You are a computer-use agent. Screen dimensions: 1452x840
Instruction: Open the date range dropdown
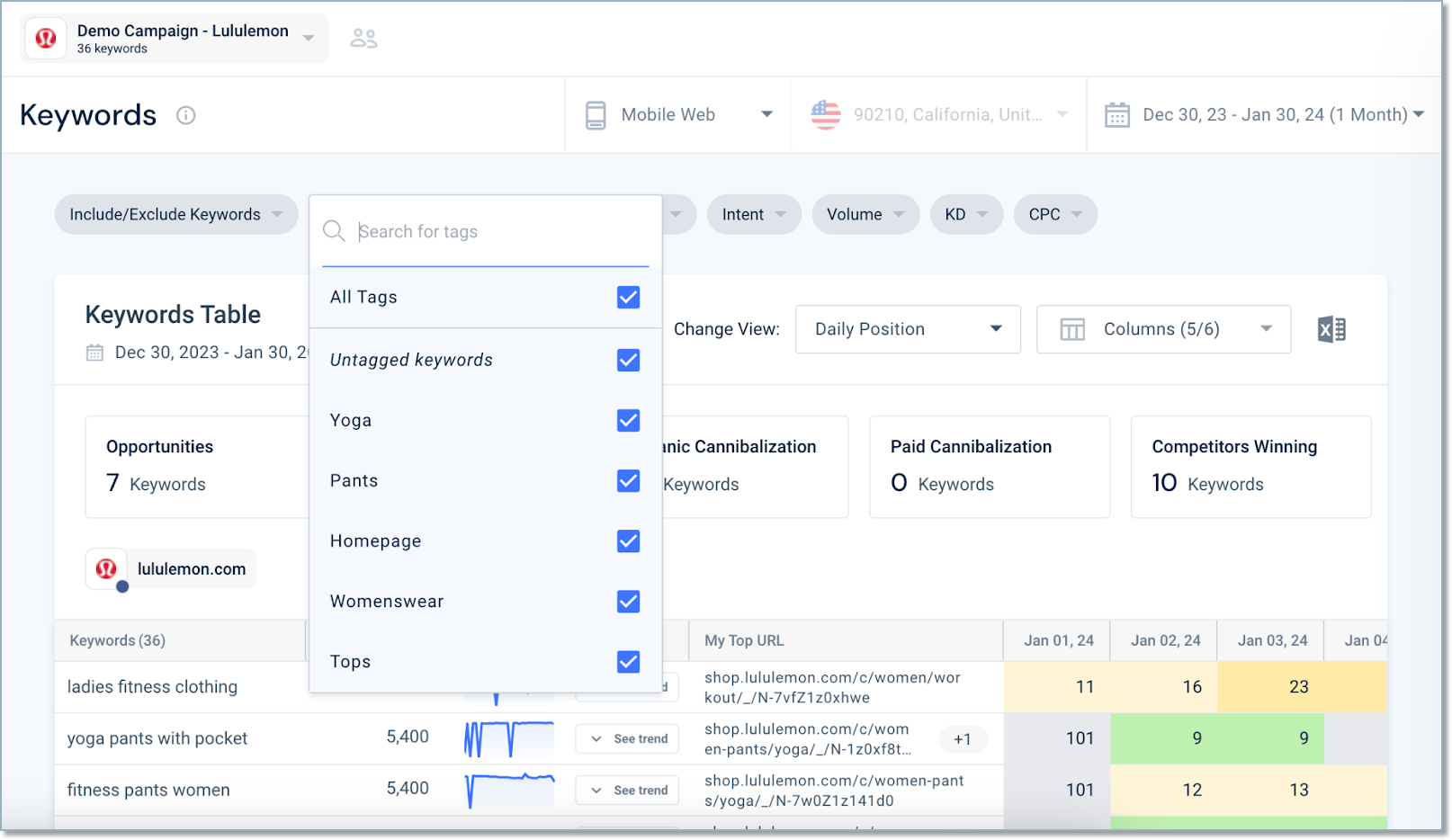pos(1265,115)
